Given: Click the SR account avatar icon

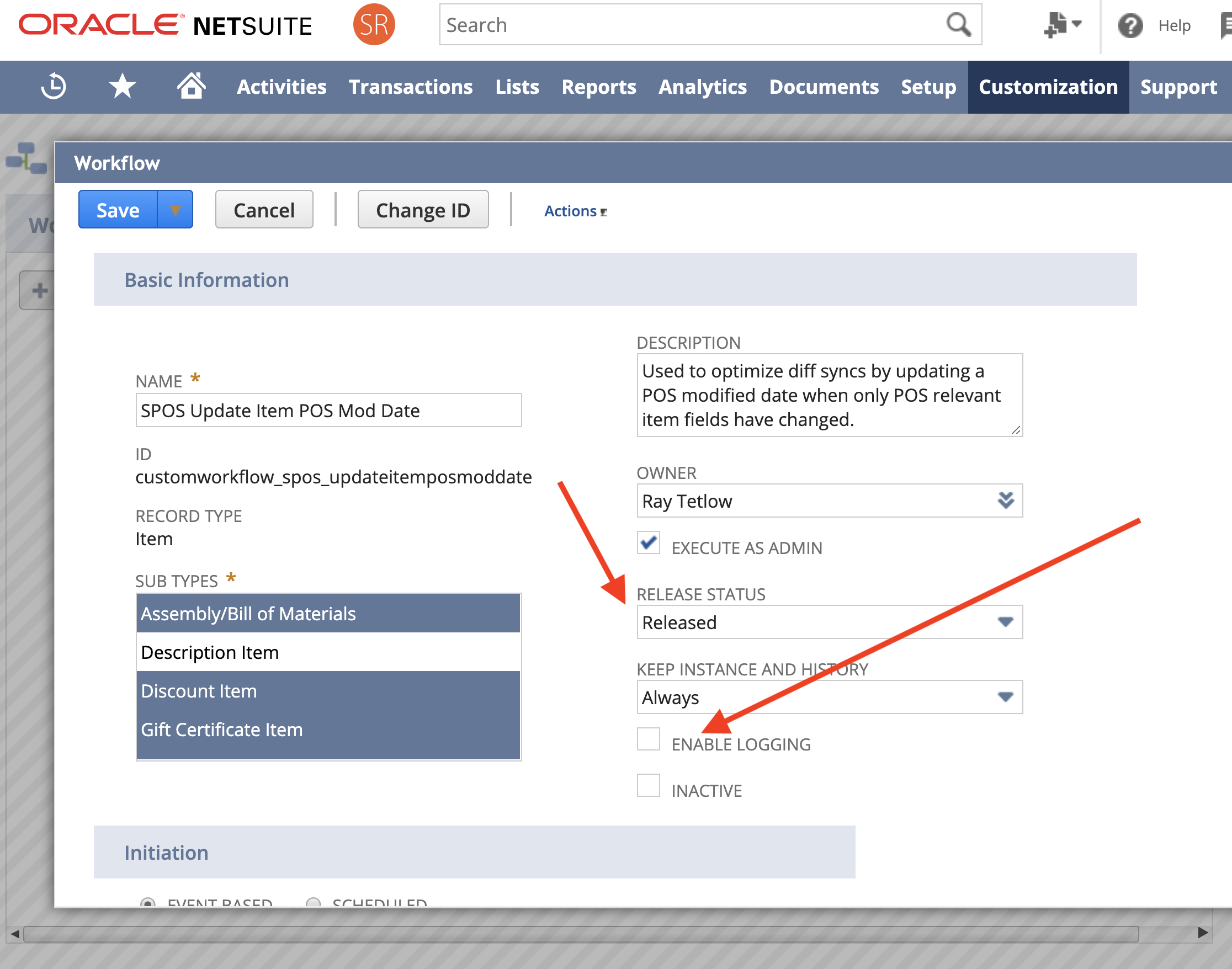Looking at the screenshot, I should pos(374,24).
